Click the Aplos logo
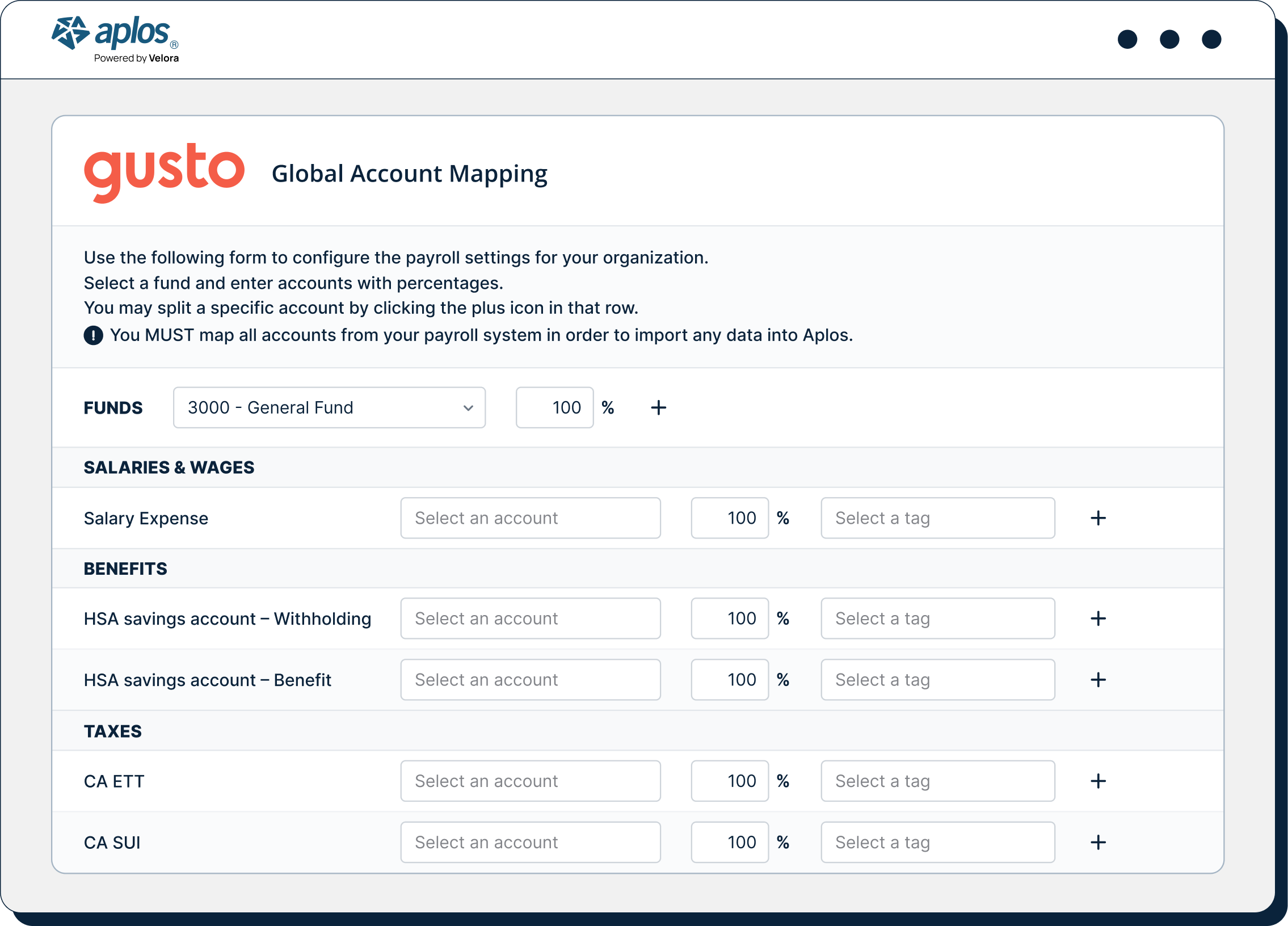Image resolution: width=1288 pixels, height=926 pixels. click(115, 34)
